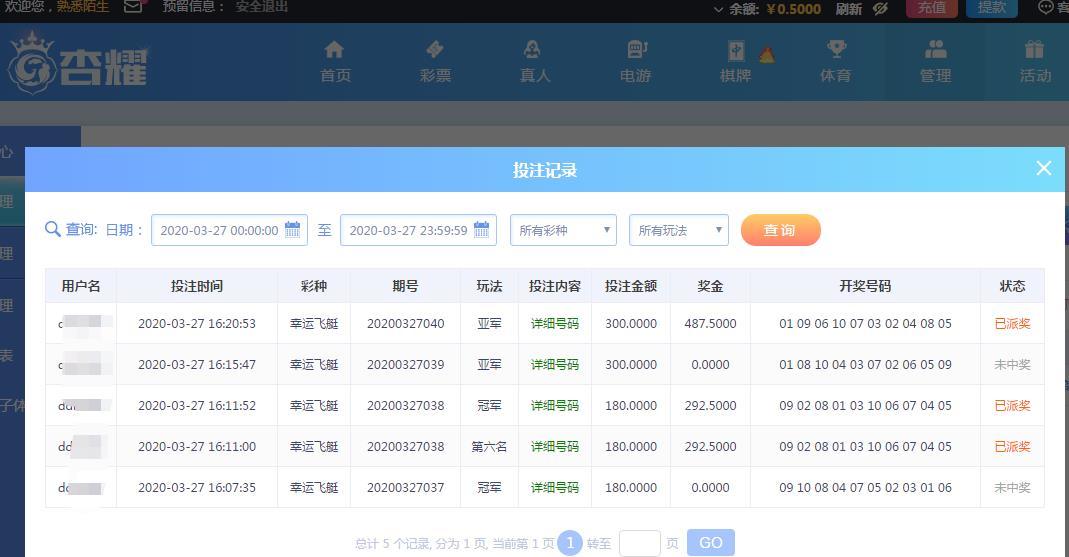Click the 刷新 refresh link
The height and width of the screenshot is (557, 1069).
click(849, 8)
